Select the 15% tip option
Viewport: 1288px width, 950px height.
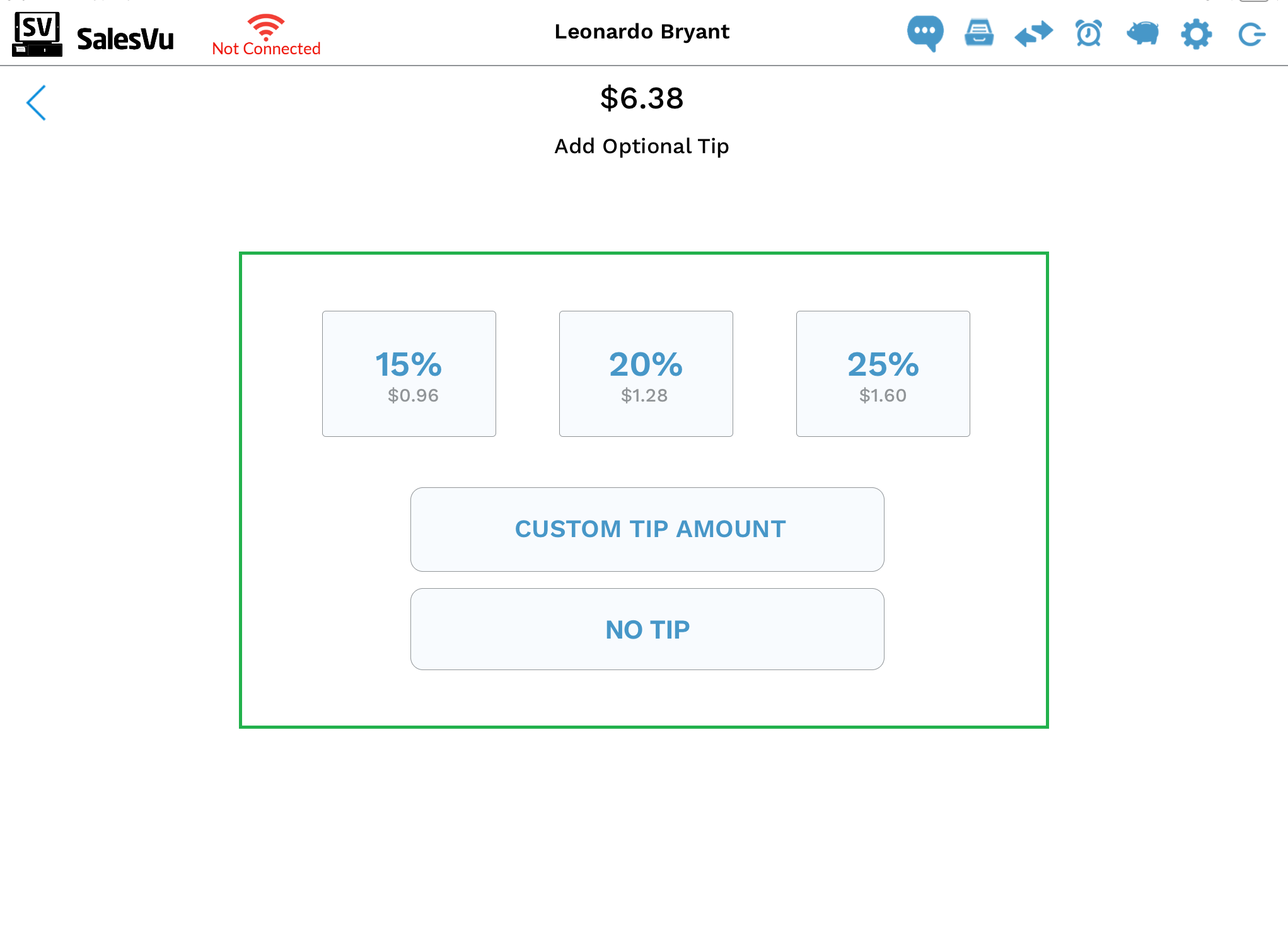[409, 374]
